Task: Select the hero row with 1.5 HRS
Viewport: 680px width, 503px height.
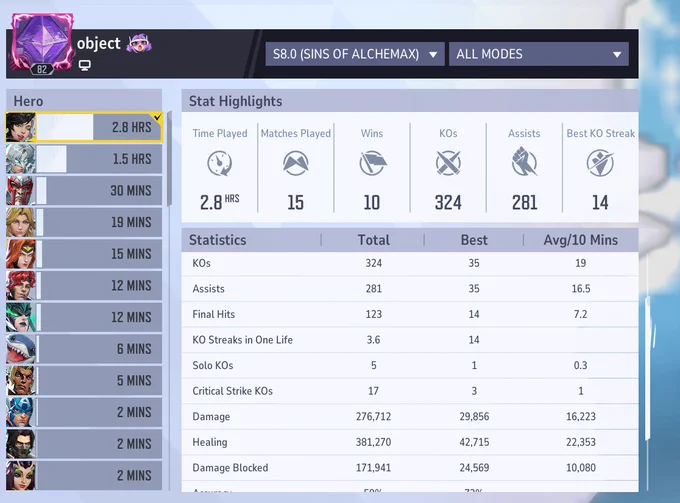Action: [84, 159]
